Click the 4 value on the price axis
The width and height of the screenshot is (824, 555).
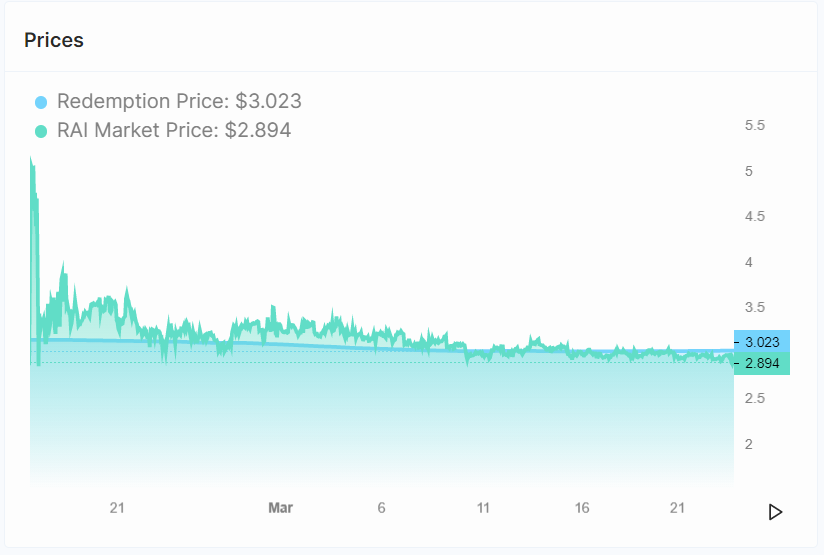749,262
